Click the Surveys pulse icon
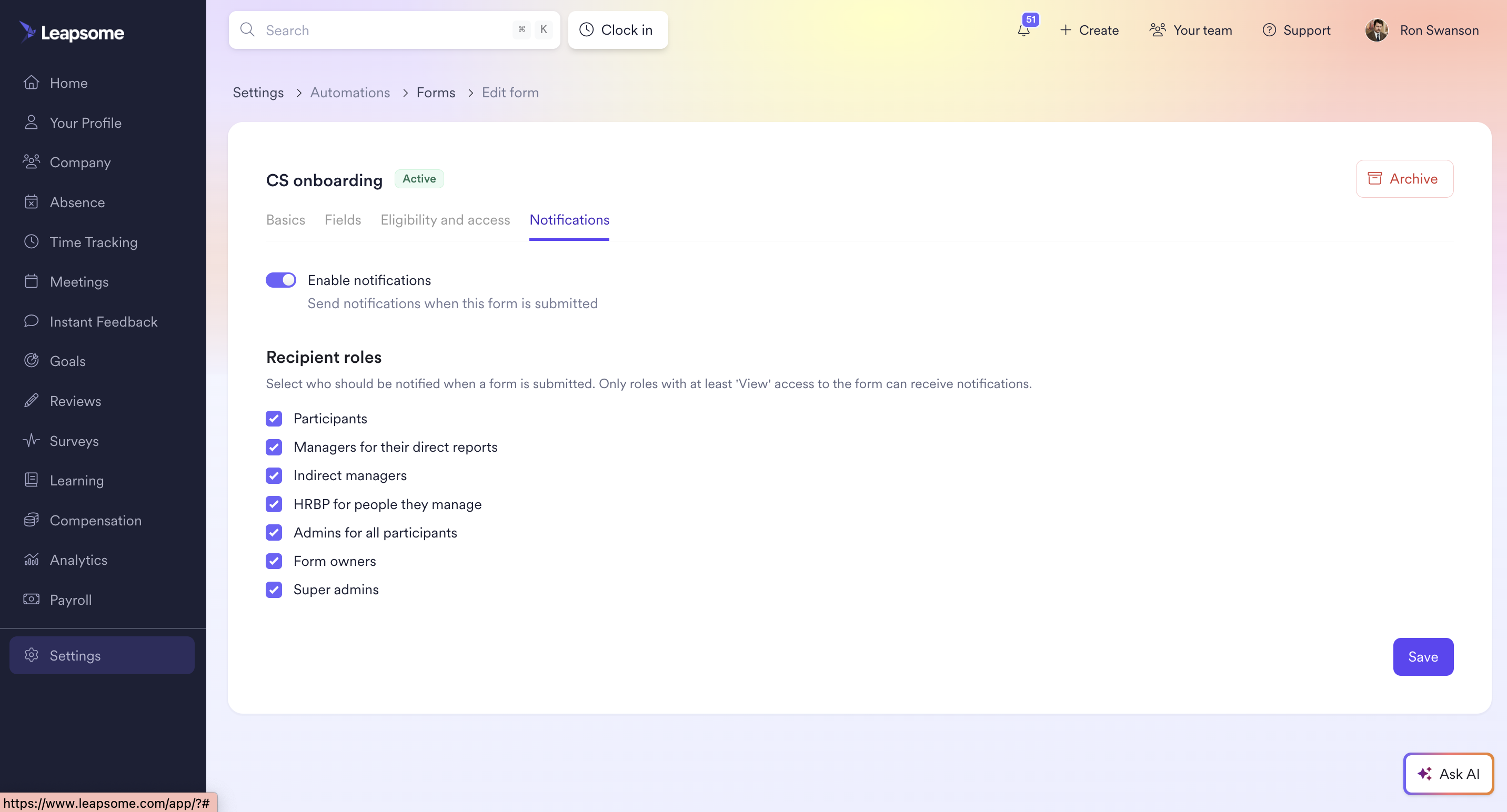 32,441
